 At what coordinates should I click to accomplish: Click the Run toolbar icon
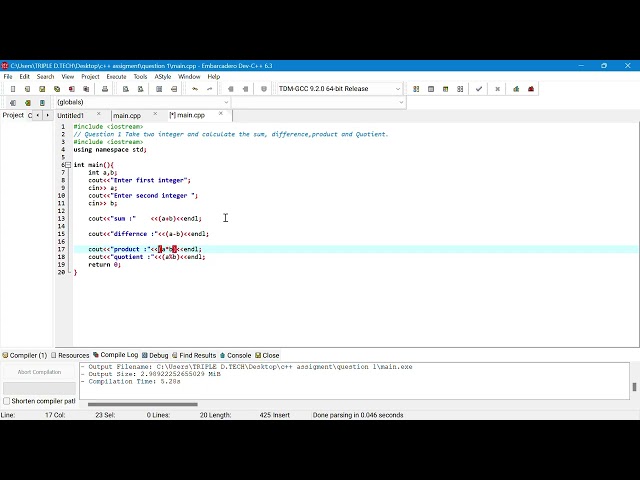point(431,89)
